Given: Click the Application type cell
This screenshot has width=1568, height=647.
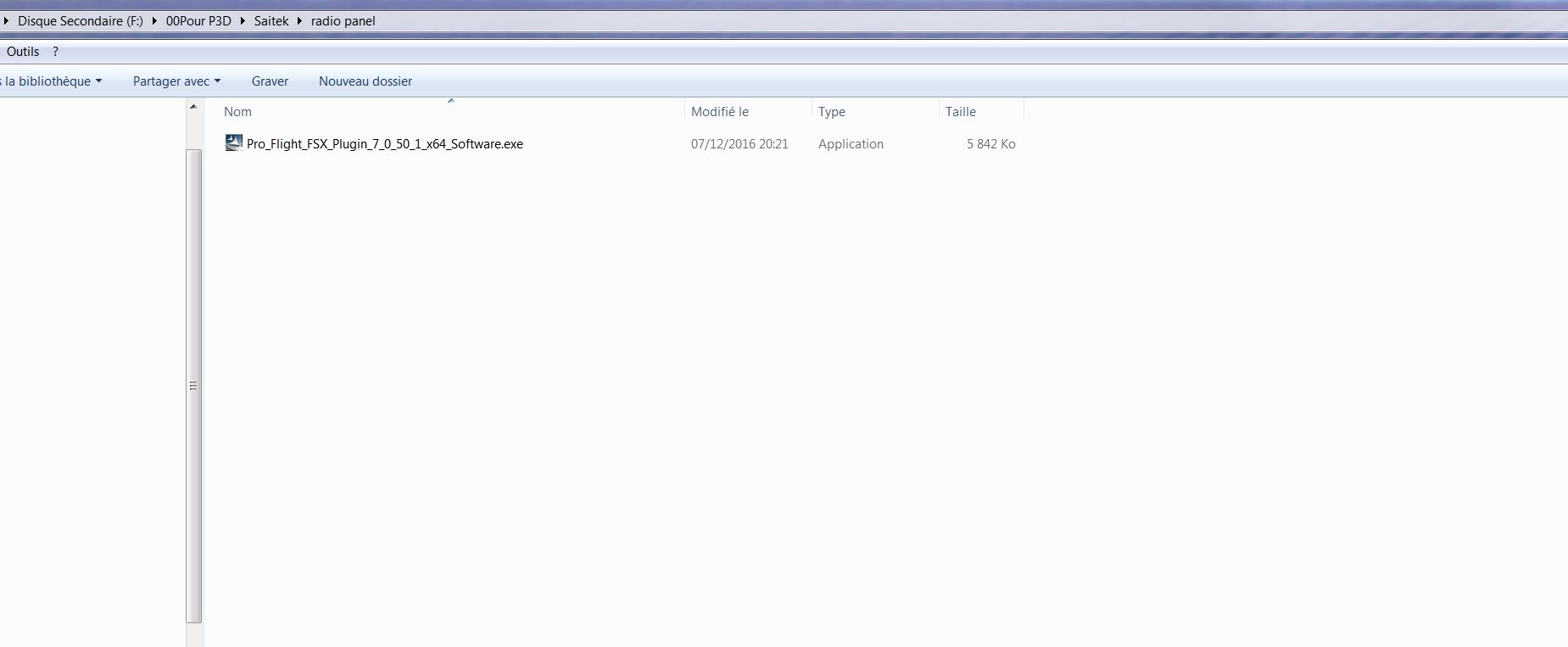Looking at the screenshot, I should click(x=851, y=144).
